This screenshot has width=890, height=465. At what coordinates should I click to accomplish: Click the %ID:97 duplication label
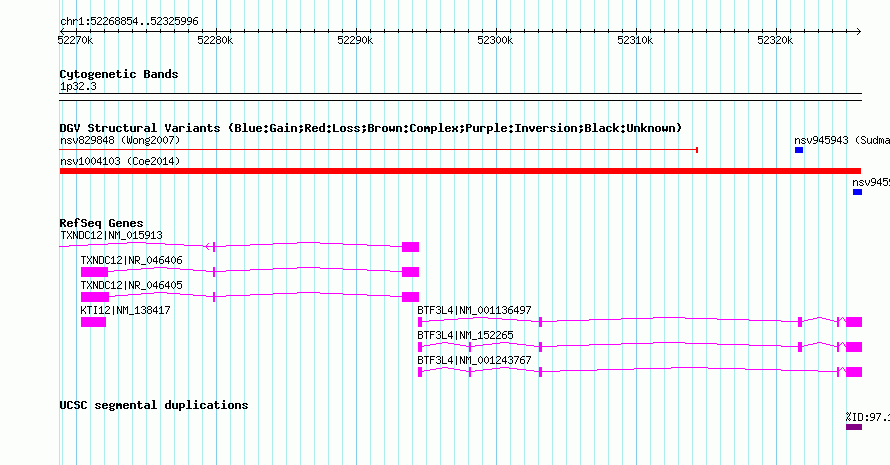[x=868, y=417]
